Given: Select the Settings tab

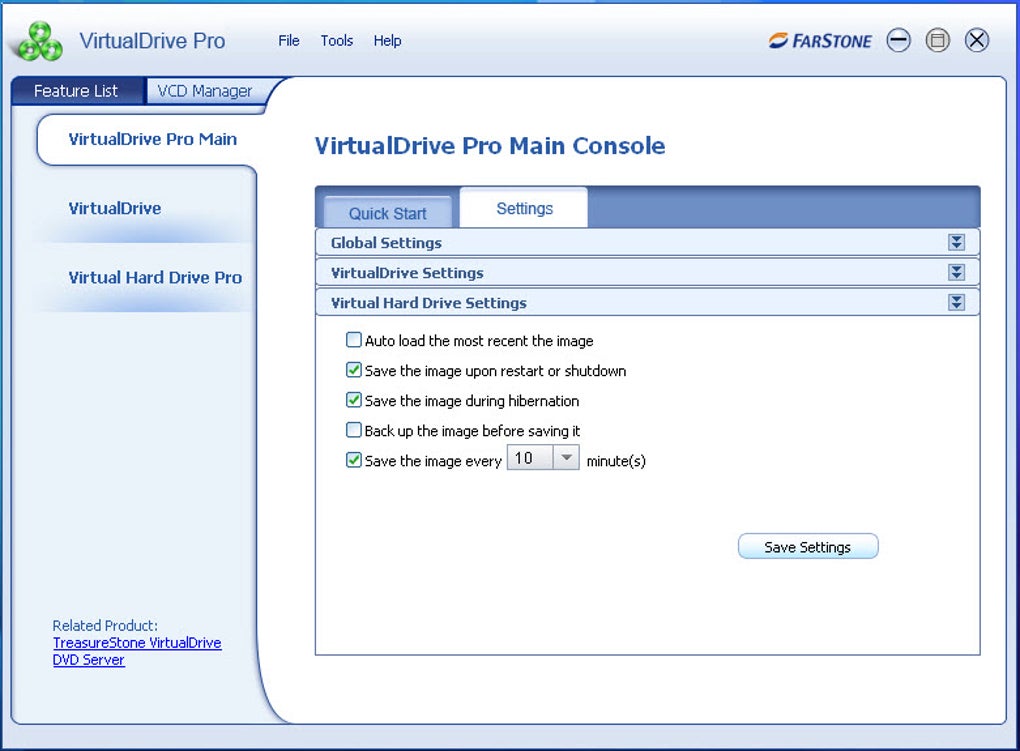Looking at the screenshot, I should point(524,208).
